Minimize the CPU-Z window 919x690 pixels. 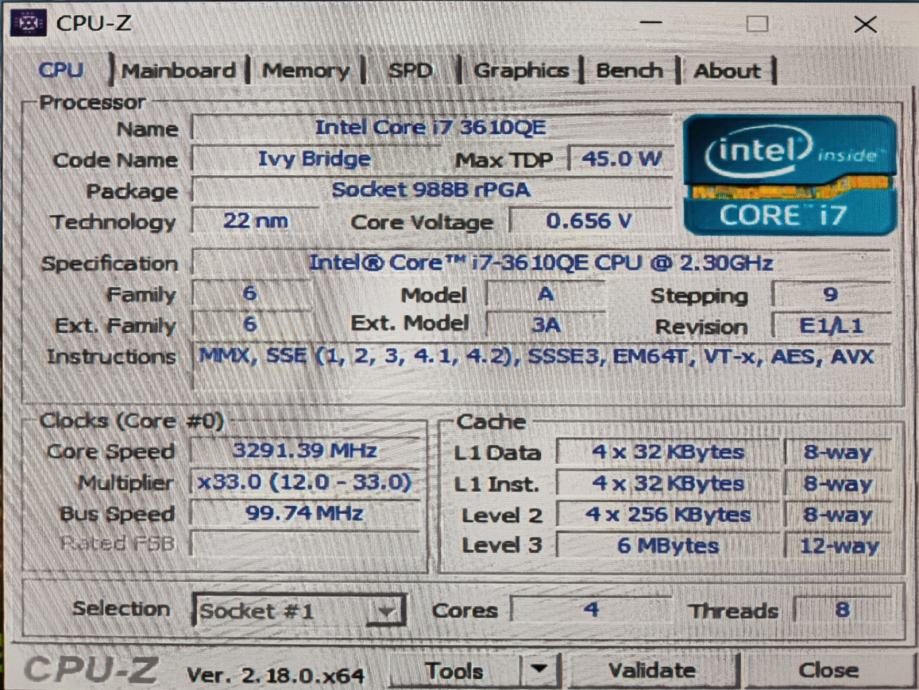click(651, 23)
